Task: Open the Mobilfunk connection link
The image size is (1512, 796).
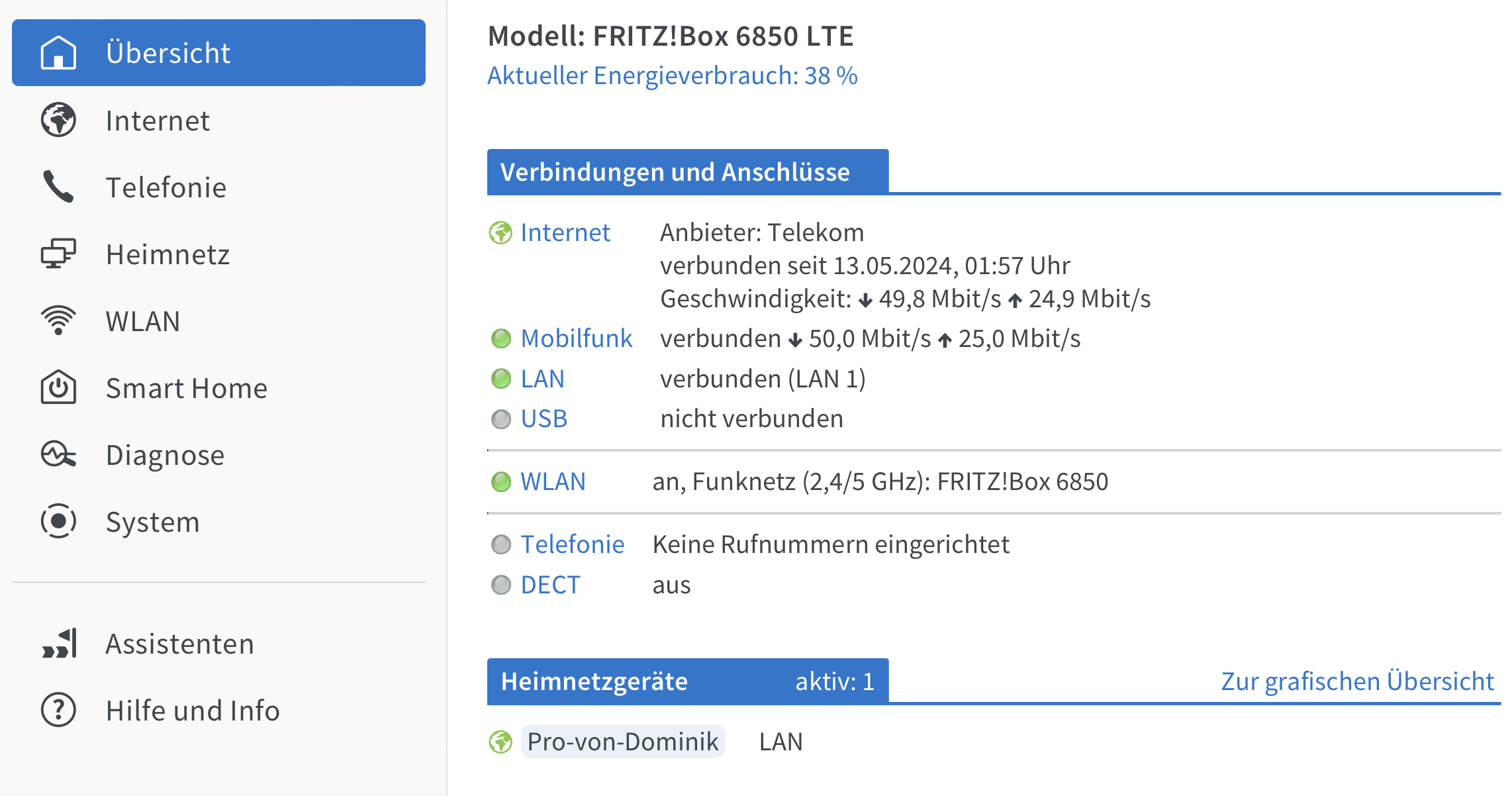Action: (576, 338)
